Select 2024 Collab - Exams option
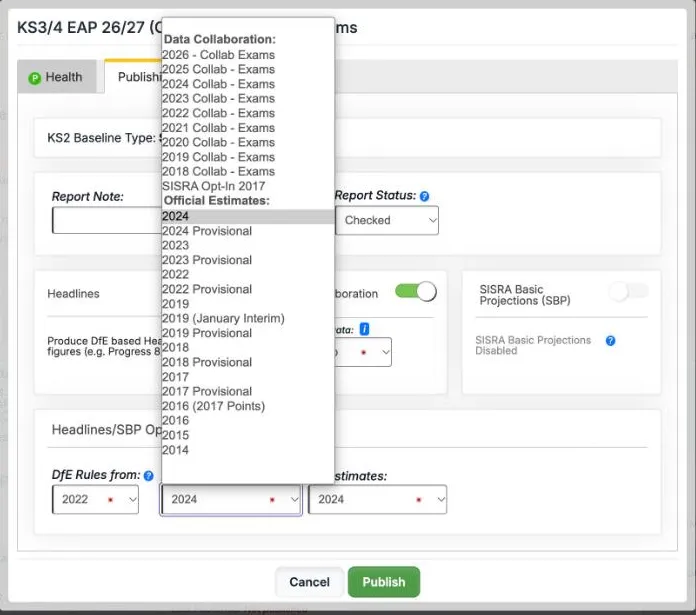 tap(248, 84)
